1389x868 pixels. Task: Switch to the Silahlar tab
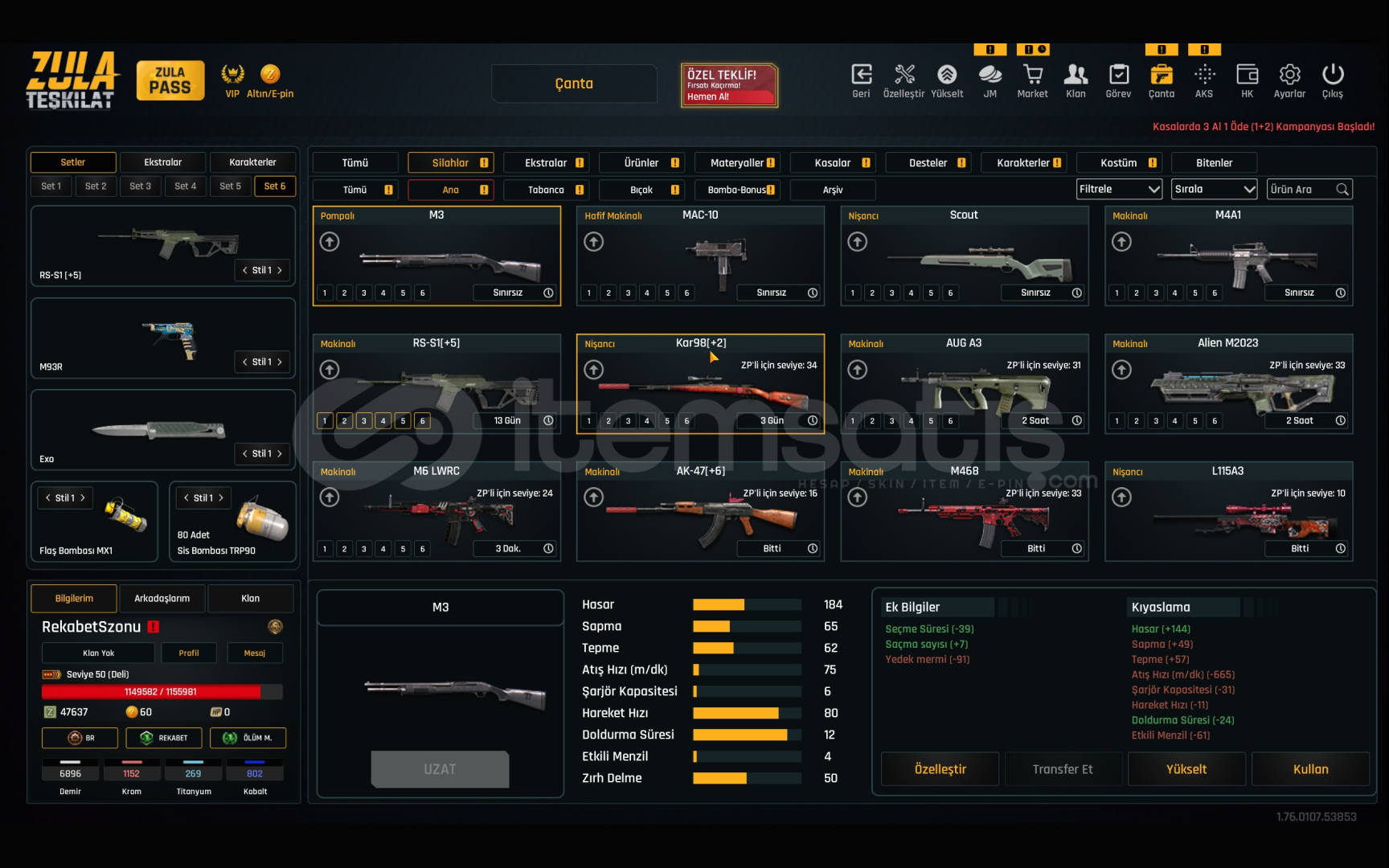pos(451,162)
